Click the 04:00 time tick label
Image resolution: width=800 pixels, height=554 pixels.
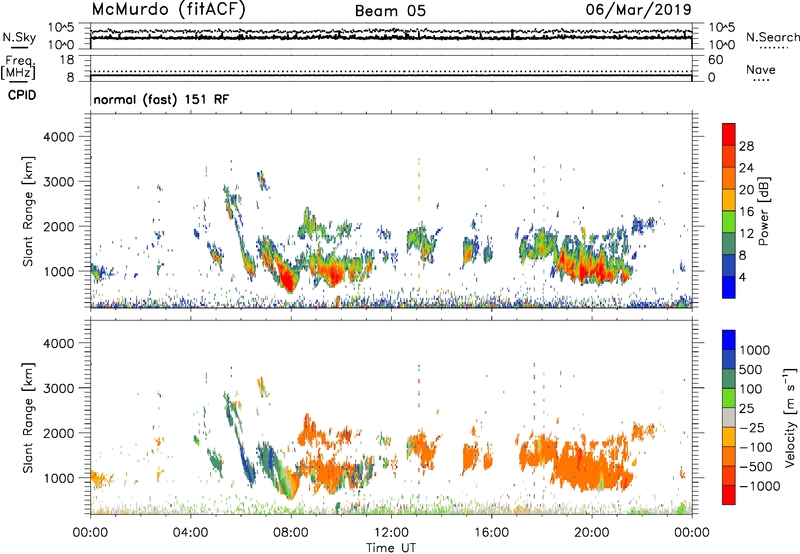point(190,533)
